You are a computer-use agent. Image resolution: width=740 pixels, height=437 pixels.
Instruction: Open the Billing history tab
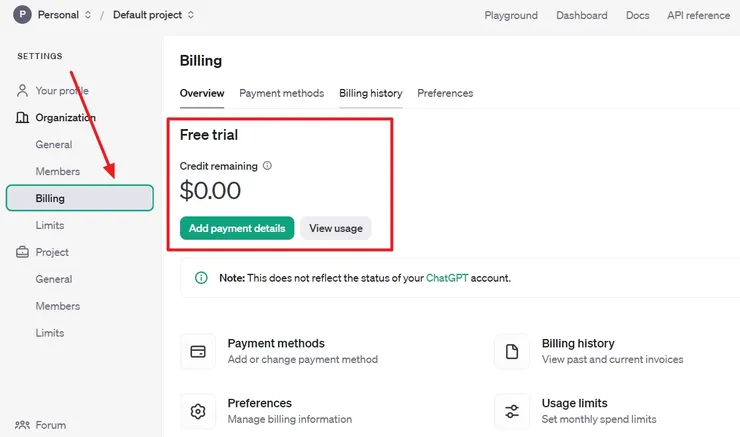pyautogui.click(x=370, y=93)
